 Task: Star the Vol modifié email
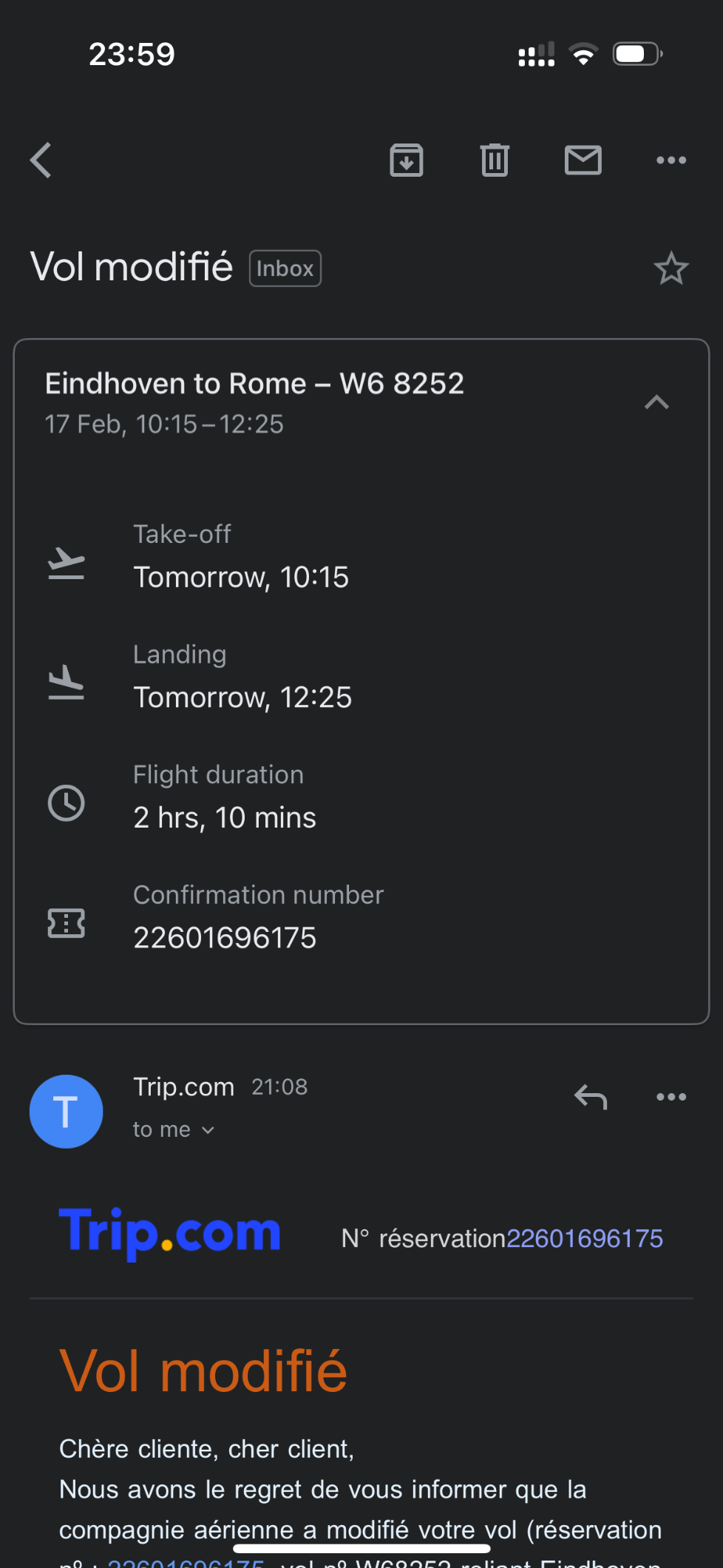[x=671, y=268]
